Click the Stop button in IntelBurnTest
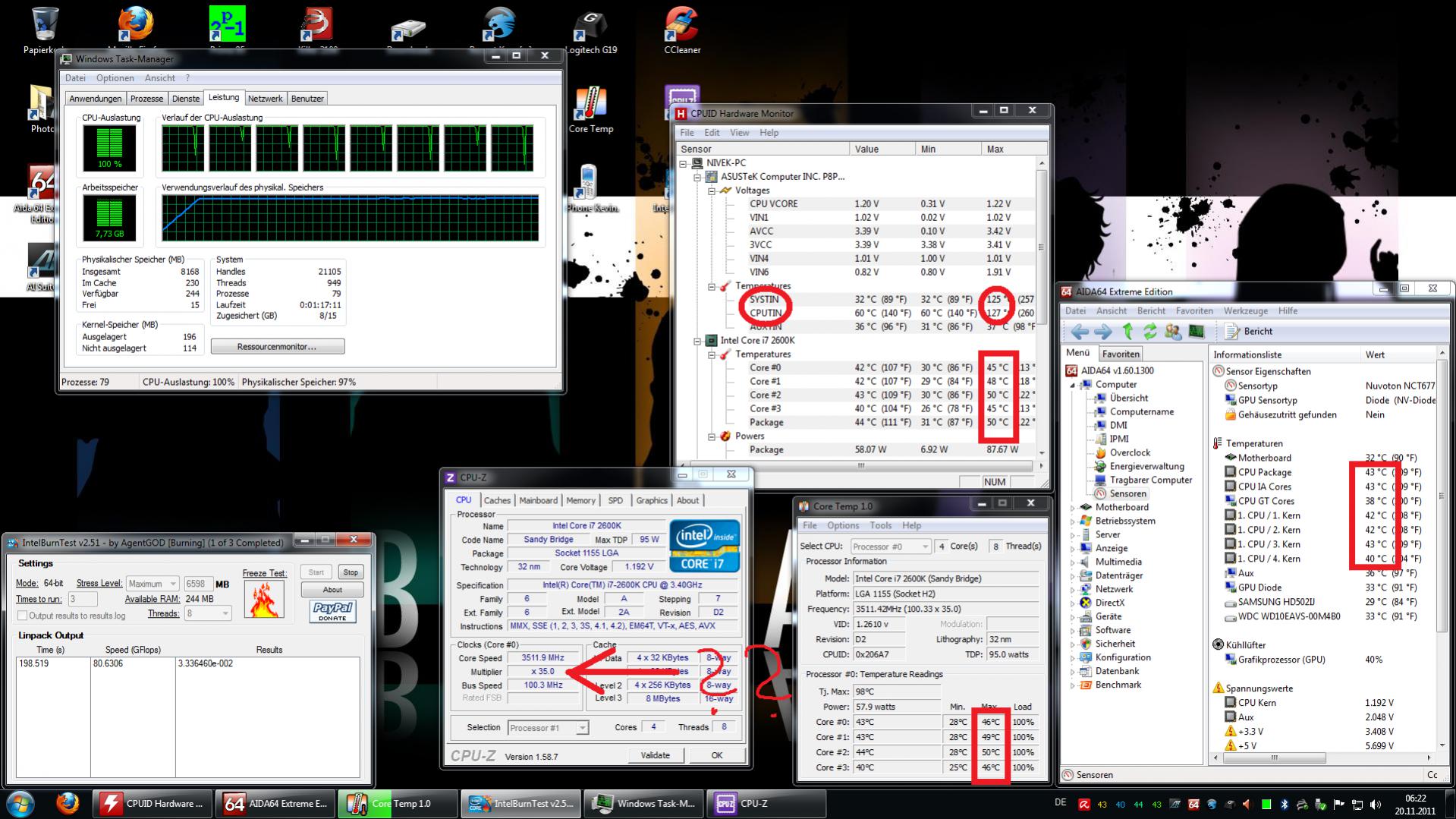 point(350,572)
